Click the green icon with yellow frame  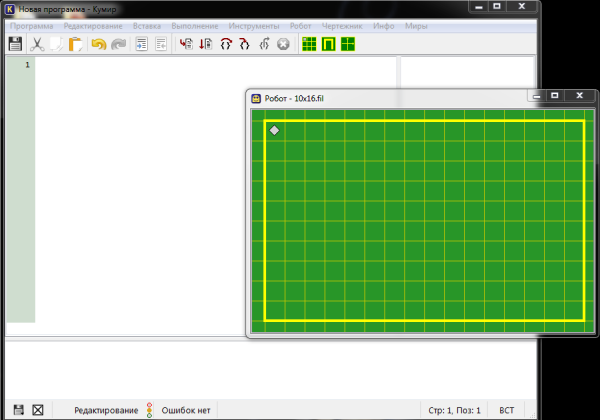[x=328, y=44]
